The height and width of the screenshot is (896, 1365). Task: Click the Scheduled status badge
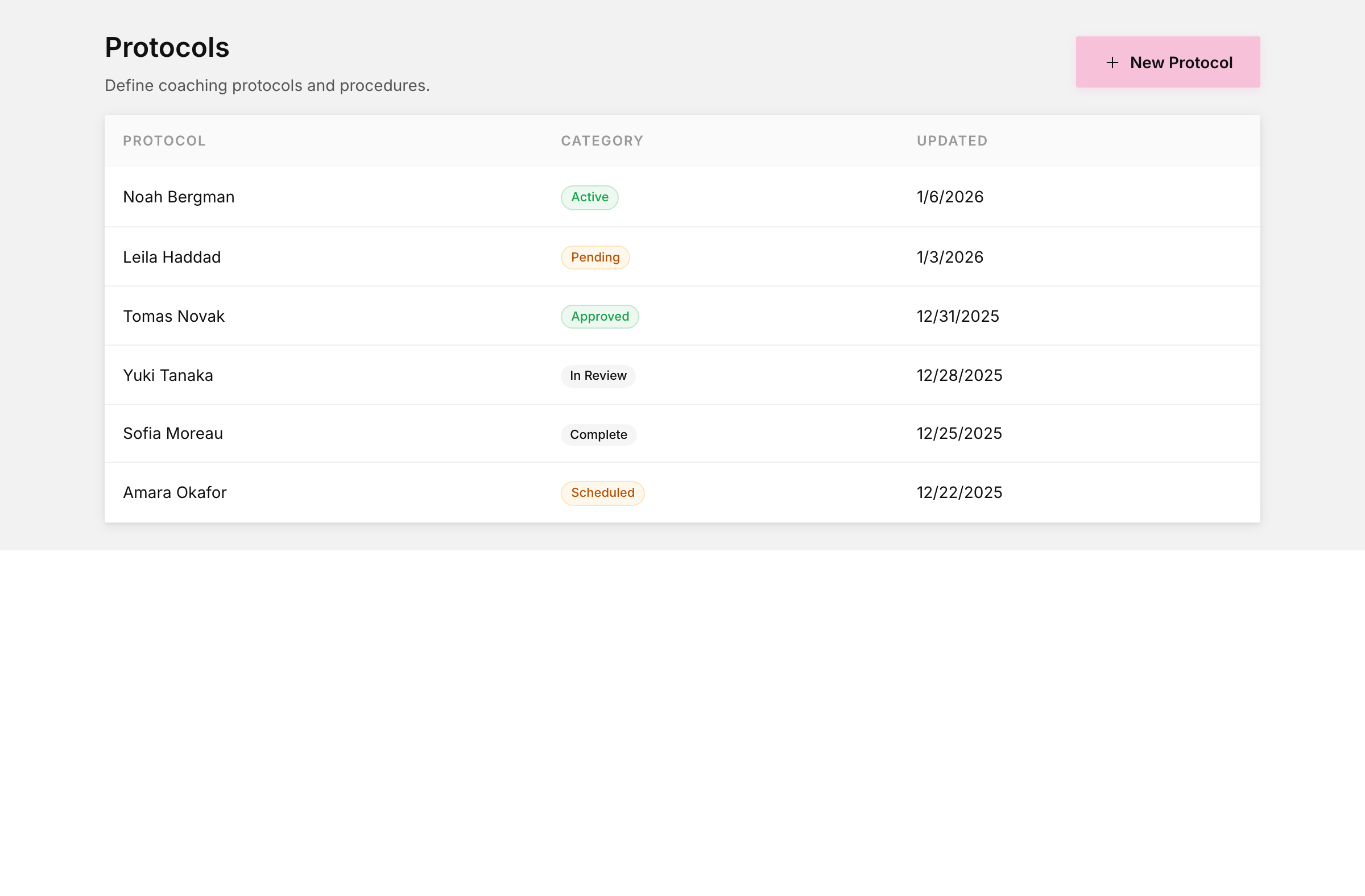click(x=602, y=493)
